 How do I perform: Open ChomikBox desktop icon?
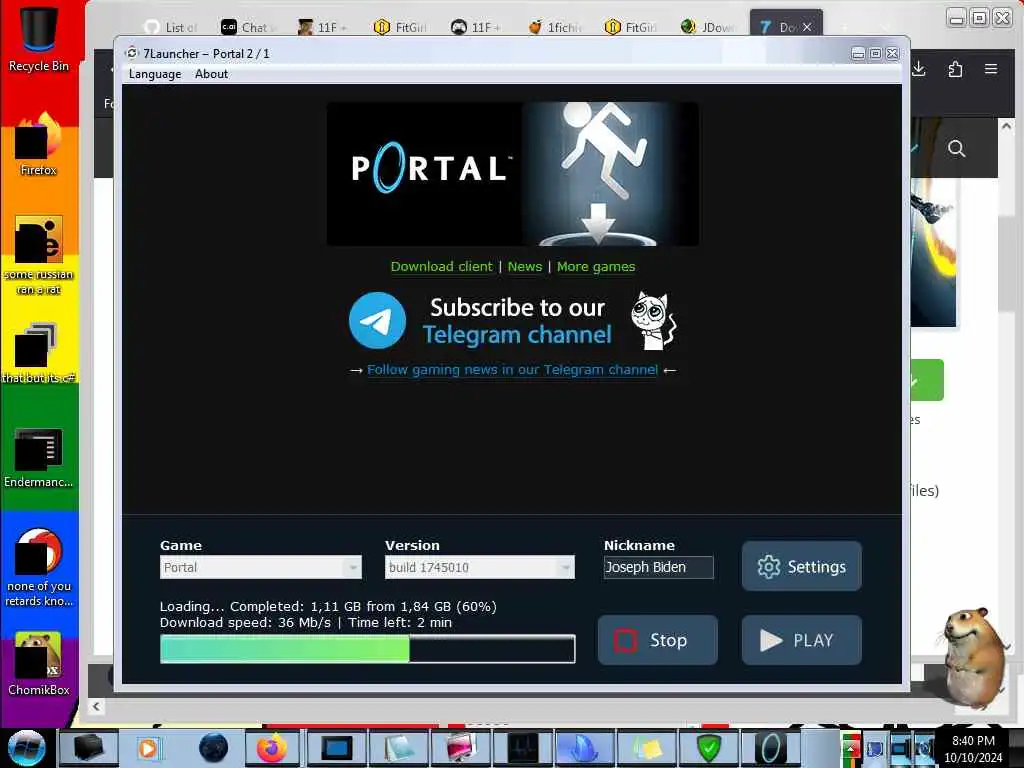[x=39, y=664]
